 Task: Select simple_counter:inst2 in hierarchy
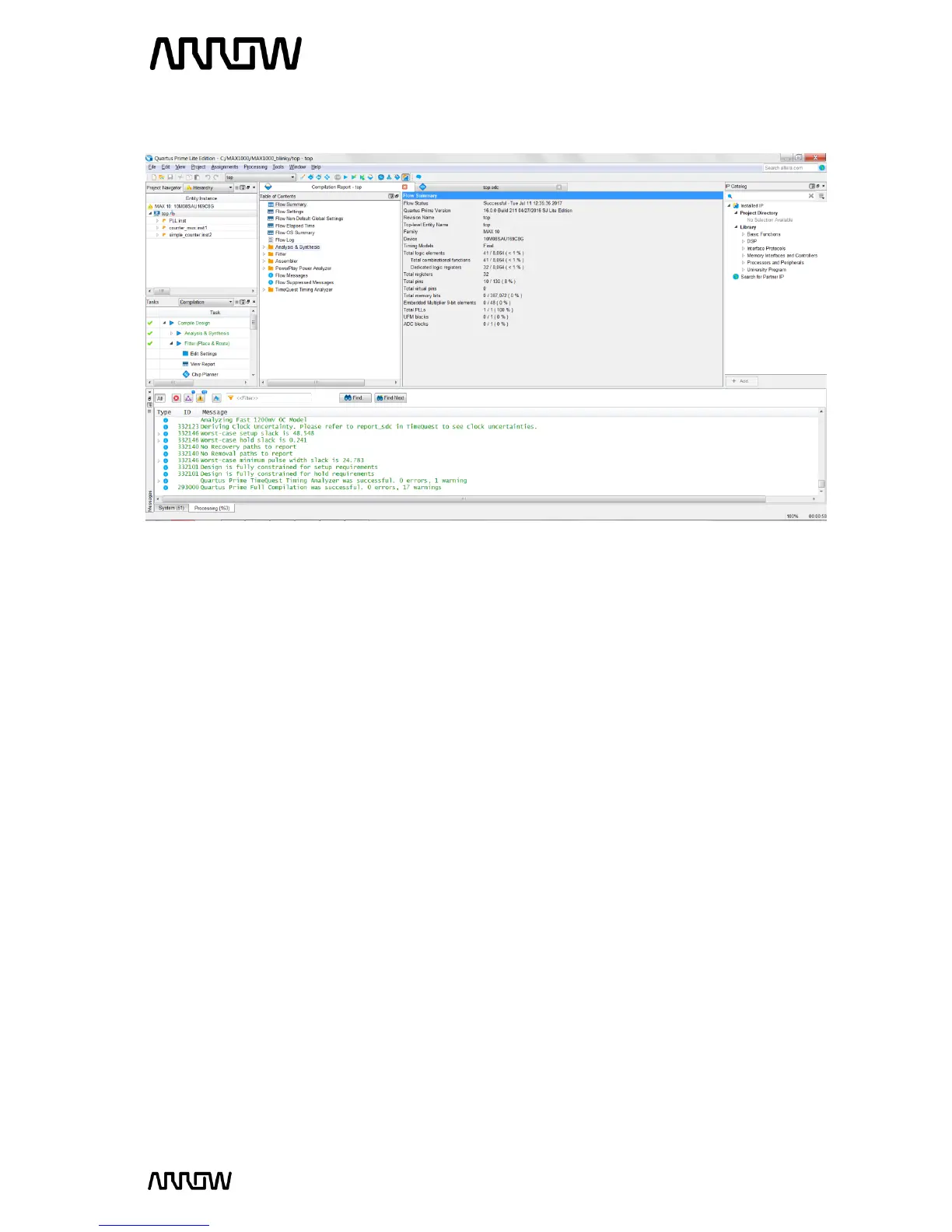pyautogui.click(x=191, y=235)
